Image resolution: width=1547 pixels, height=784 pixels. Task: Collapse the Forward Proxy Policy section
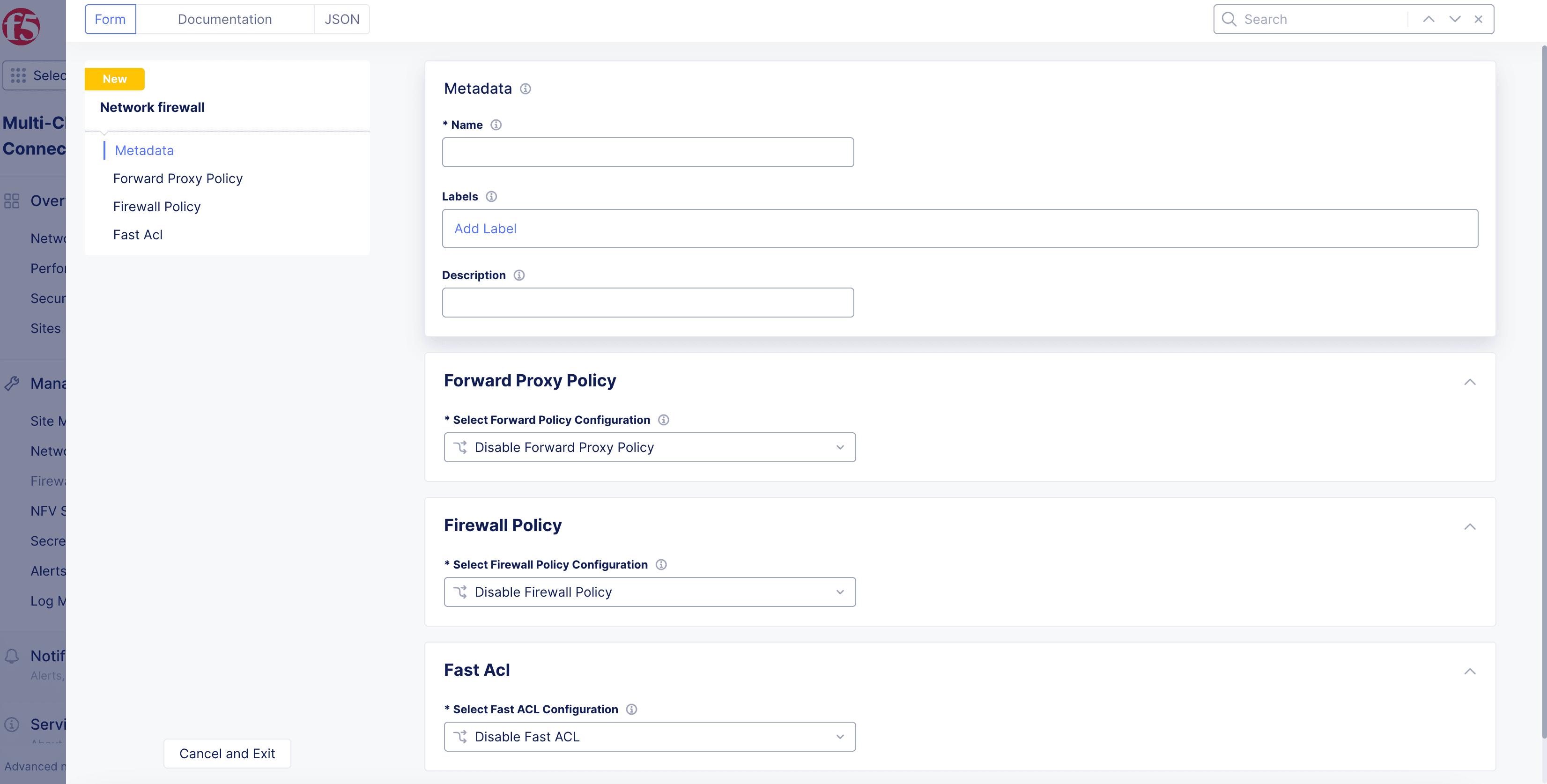click(x=1470, y=382)
